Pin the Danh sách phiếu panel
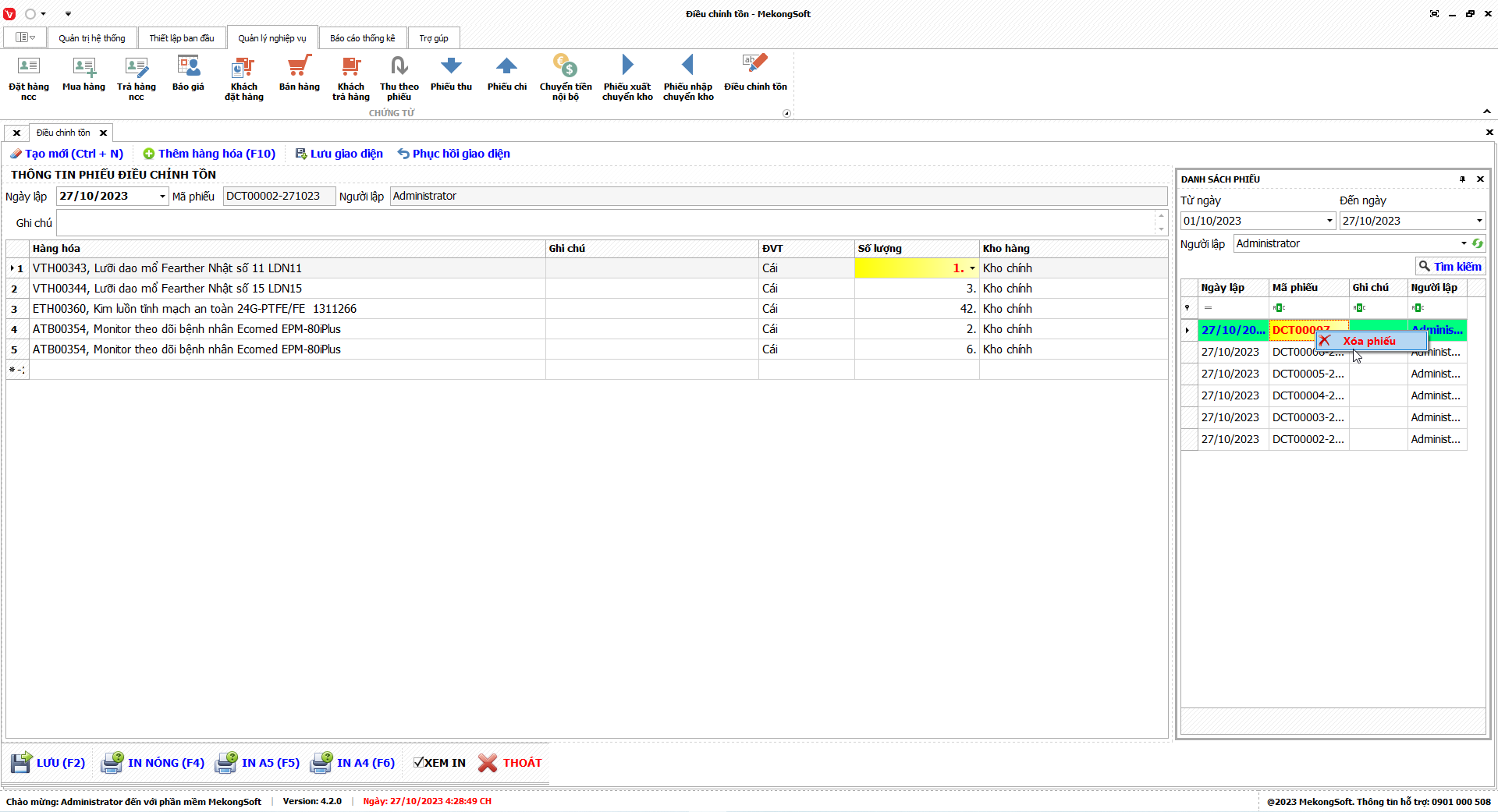The image size is (1498, 812). pyautogui.click(x=1462, y=179)
